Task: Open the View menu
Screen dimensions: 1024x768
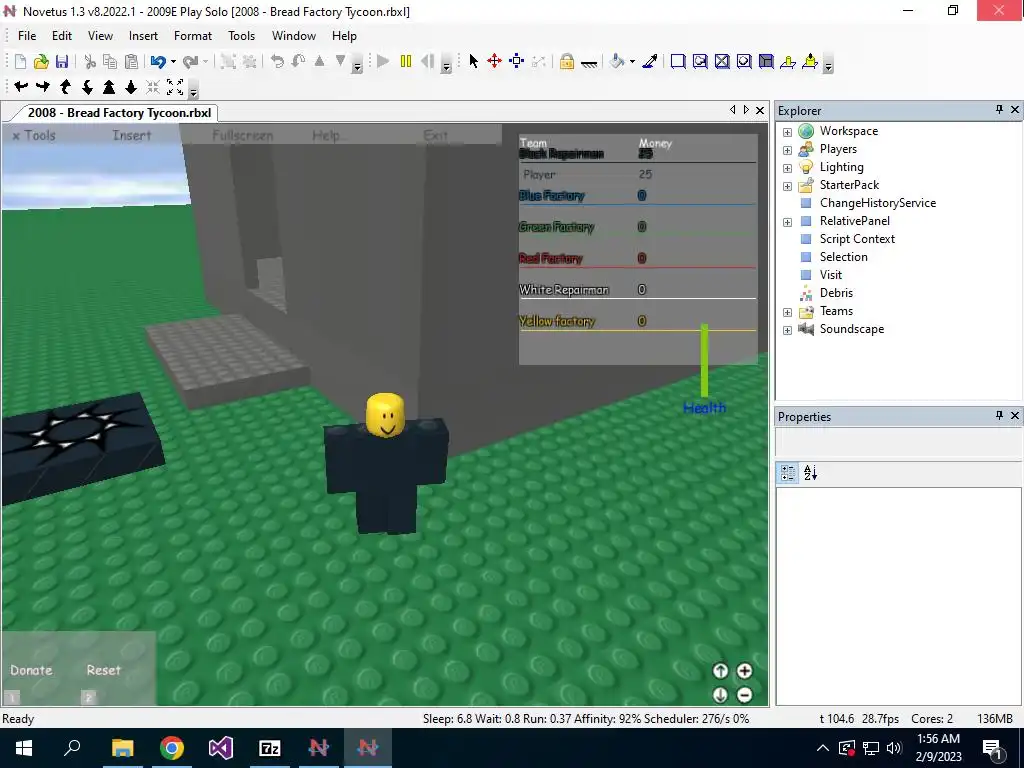Action: click(x=100, y=36)
